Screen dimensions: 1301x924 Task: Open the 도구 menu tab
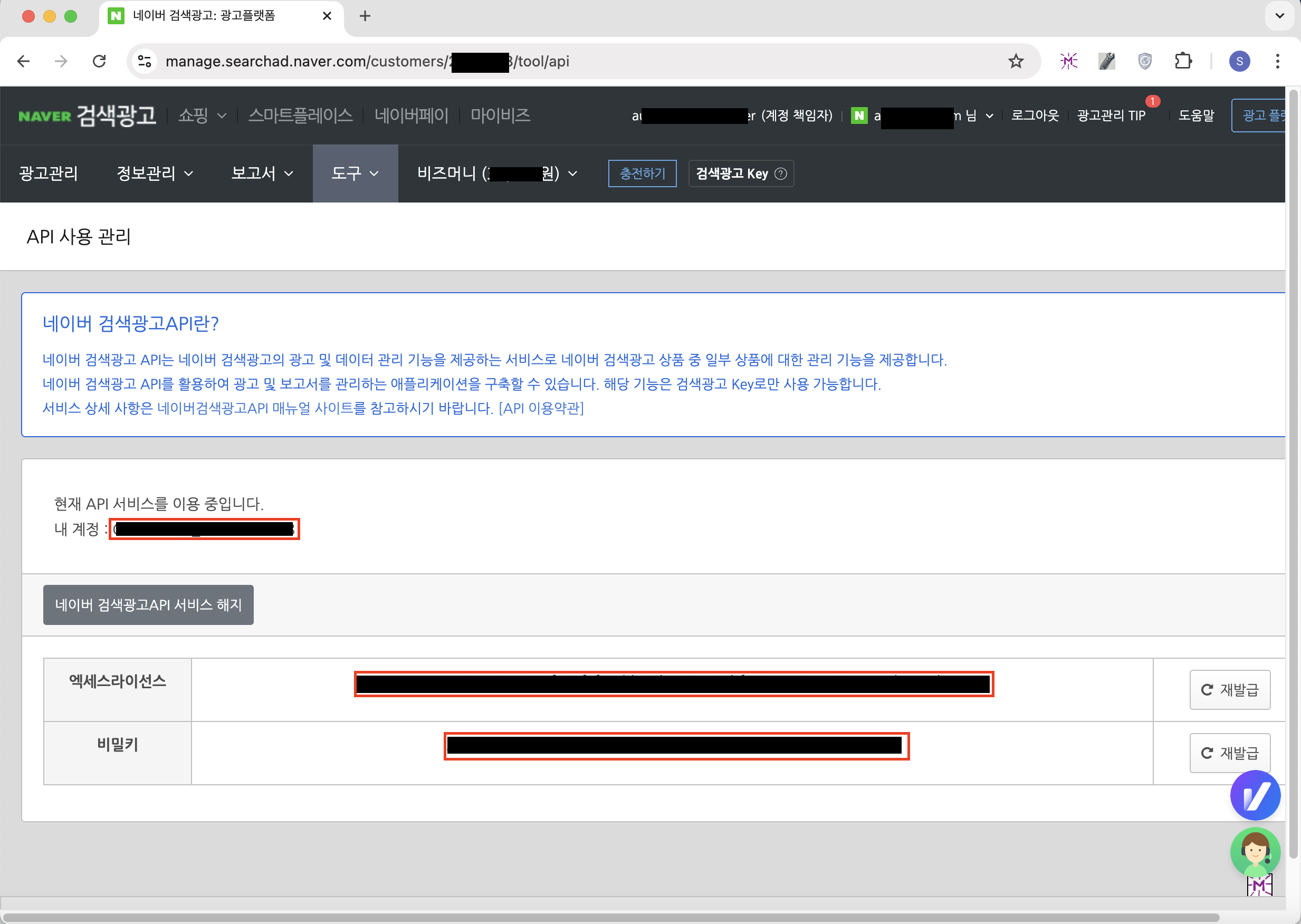[x=355, y=173]
